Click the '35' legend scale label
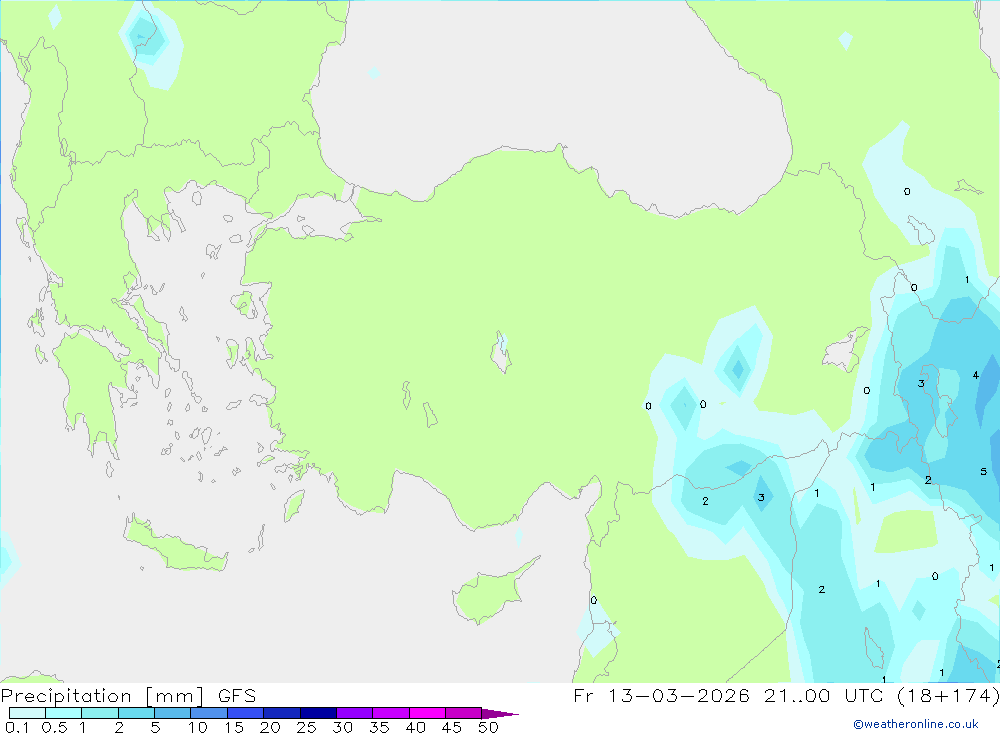Screen dimensions: 1000x733 [x=379, y=727]
